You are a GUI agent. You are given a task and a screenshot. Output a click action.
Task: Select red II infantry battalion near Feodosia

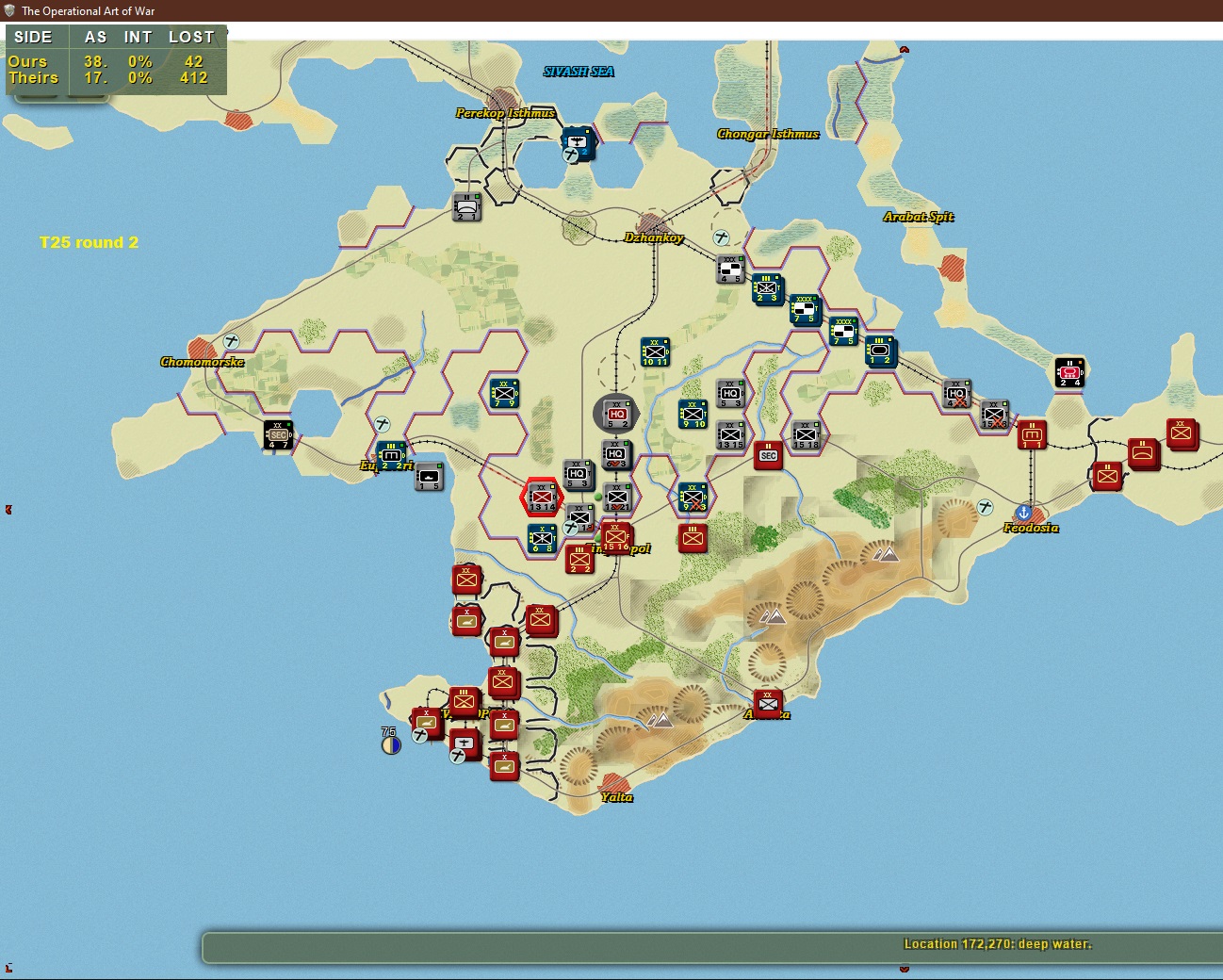(1107, 477)
